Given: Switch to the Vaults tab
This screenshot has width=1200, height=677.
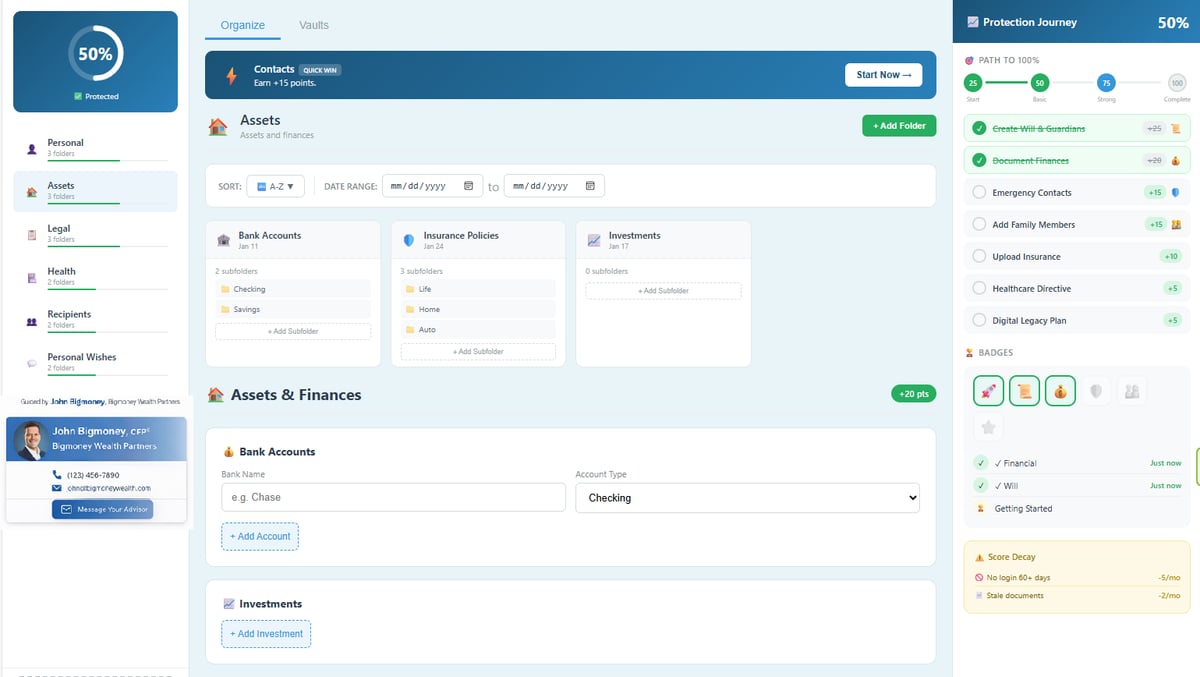Looking at the screenshot, I should pos(313,25).
